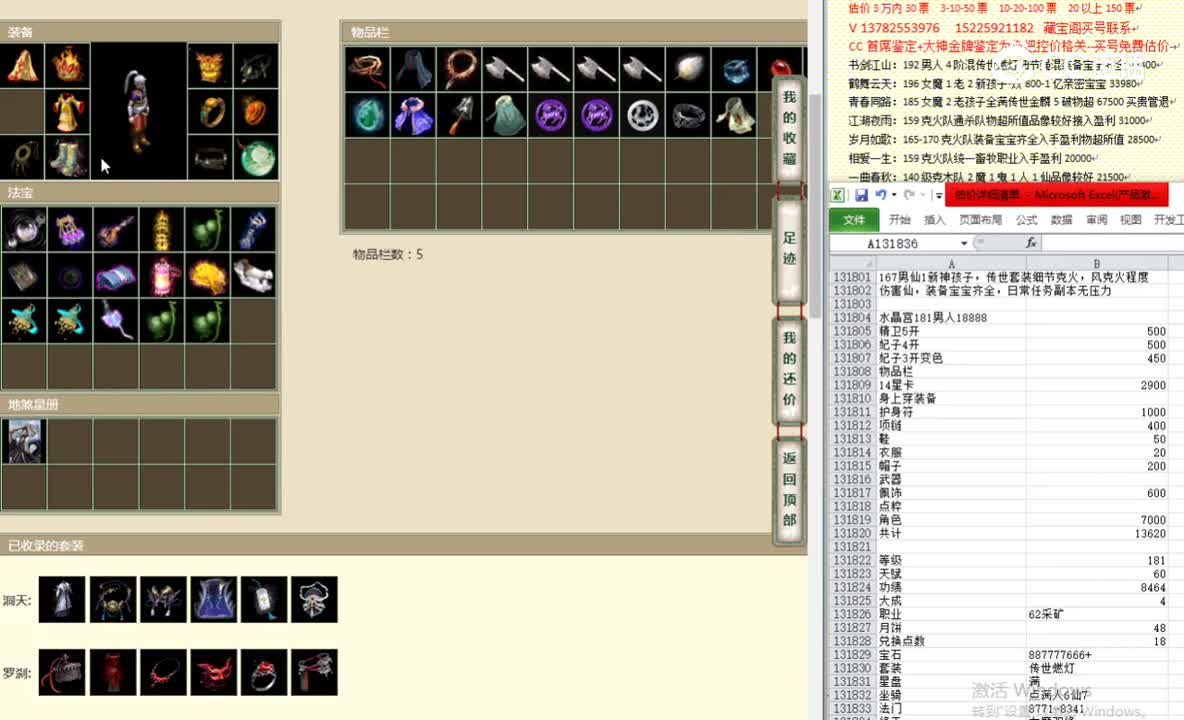Select first 洞天 set item
The image size is (1184, 720).
62,599
